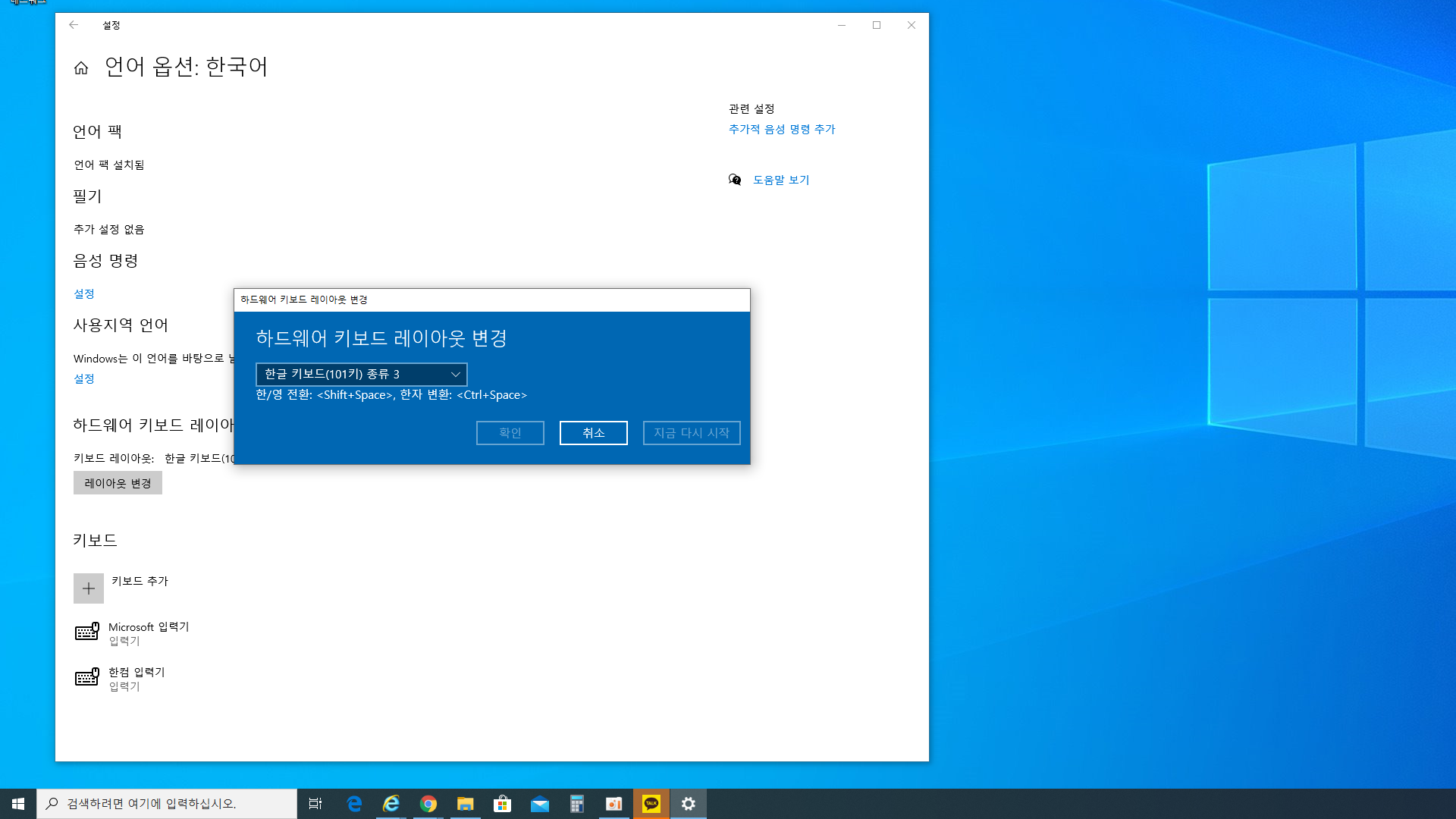Close the Settings window
1456x819 pixels.
pos(912,25)
